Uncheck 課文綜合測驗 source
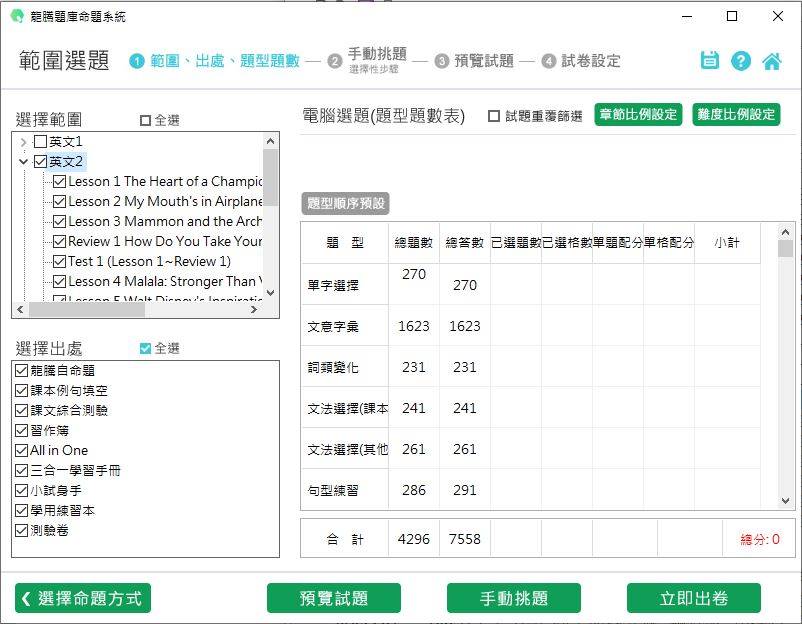Image resolution: width=802 pixels, height=624 pixels. [21, 411]
